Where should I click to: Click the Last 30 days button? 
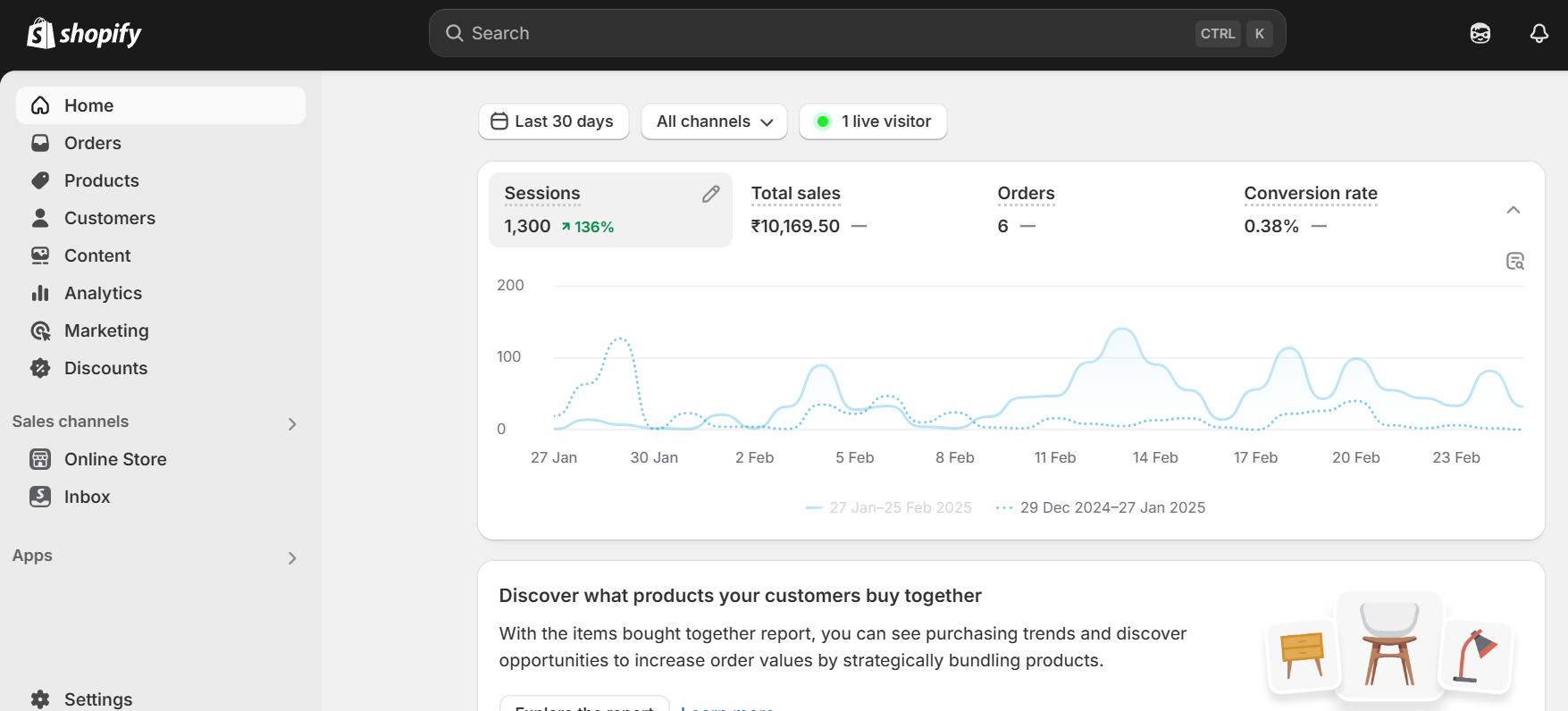click(553, 121)
